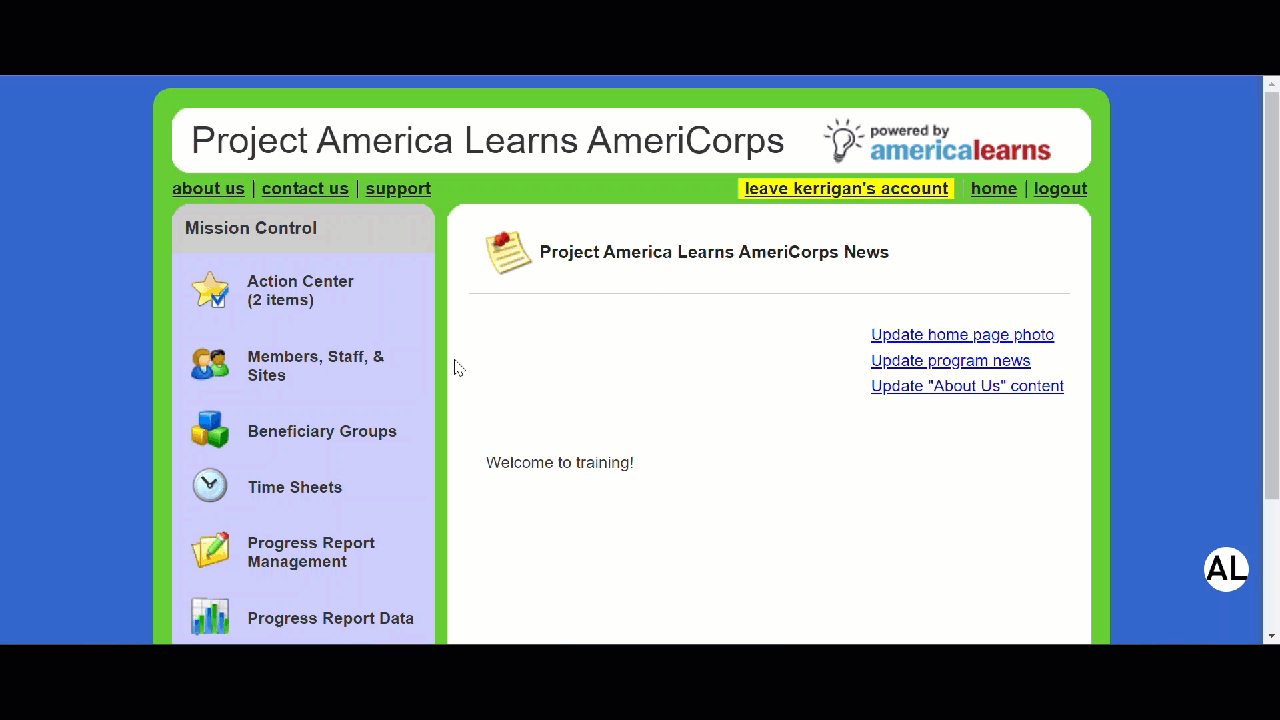Click the Beneficiary Groups colored blocks icon
Viewport: 1280px width, 720px height.
(x=210, y=430)
